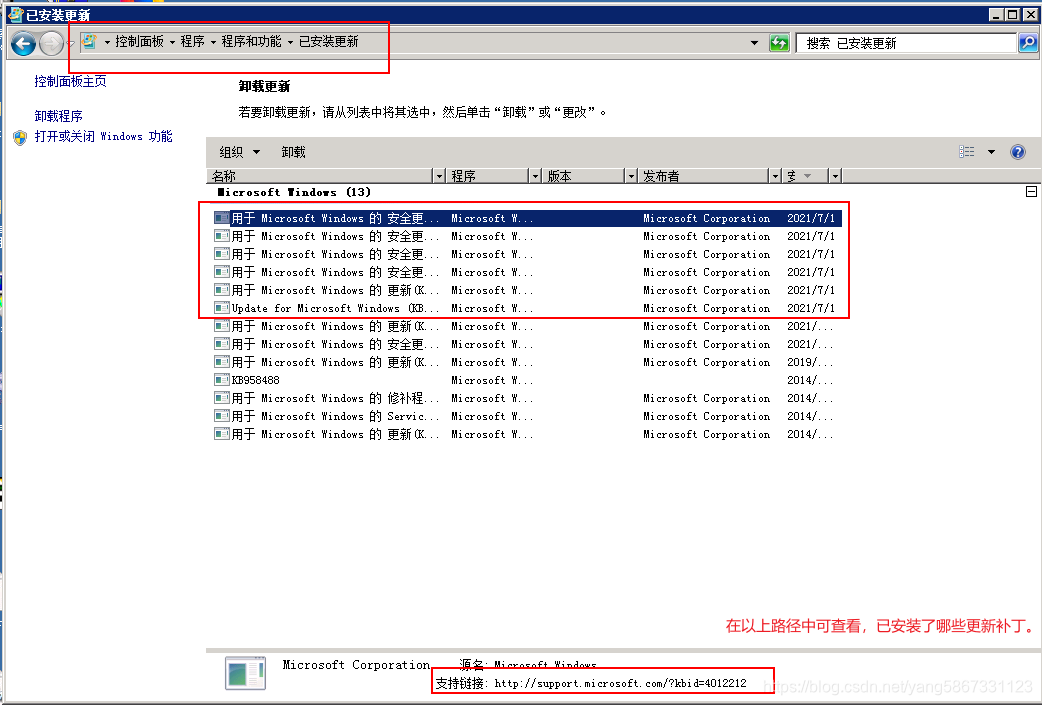The width and height of the screenshot is (1042, 705).
Task: Open the blue Help question mark icon
Action: (x=1017, y=152)
